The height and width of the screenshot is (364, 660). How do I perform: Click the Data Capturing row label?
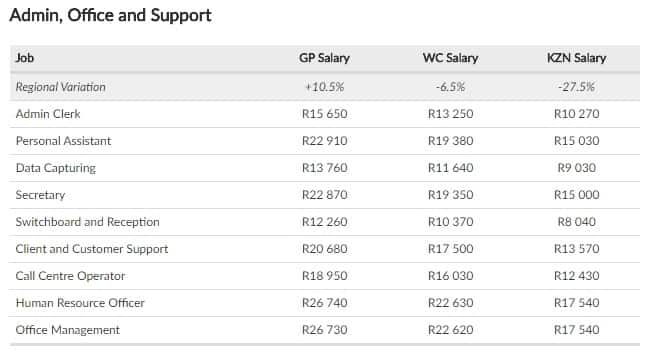tap(56, 168)
